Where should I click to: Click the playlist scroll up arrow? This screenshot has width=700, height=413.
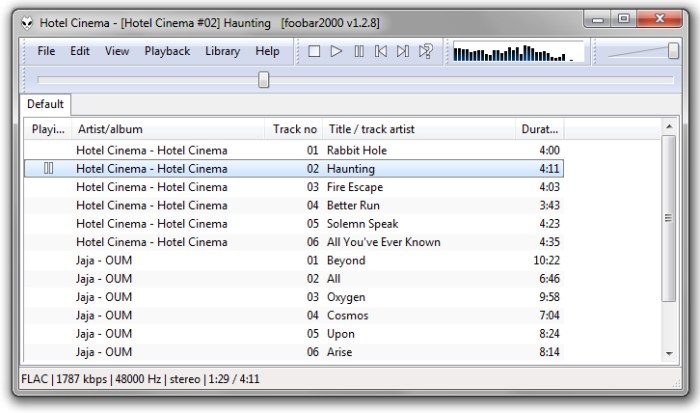click(669, 127)
